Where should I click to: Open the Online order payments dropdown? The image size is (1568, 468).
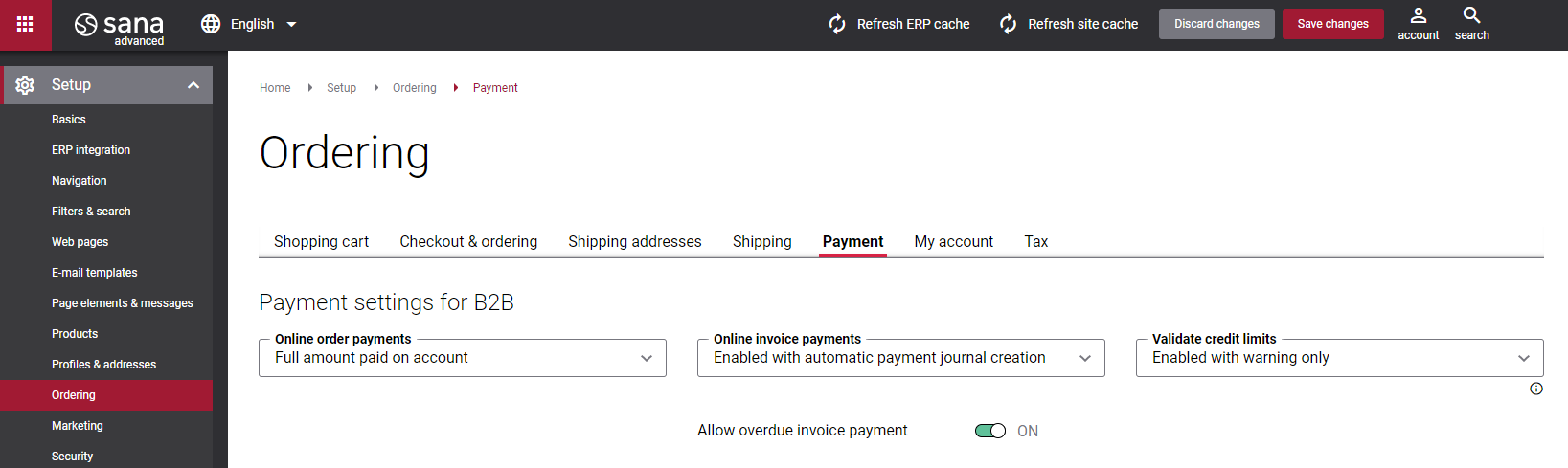pos(463,358)
